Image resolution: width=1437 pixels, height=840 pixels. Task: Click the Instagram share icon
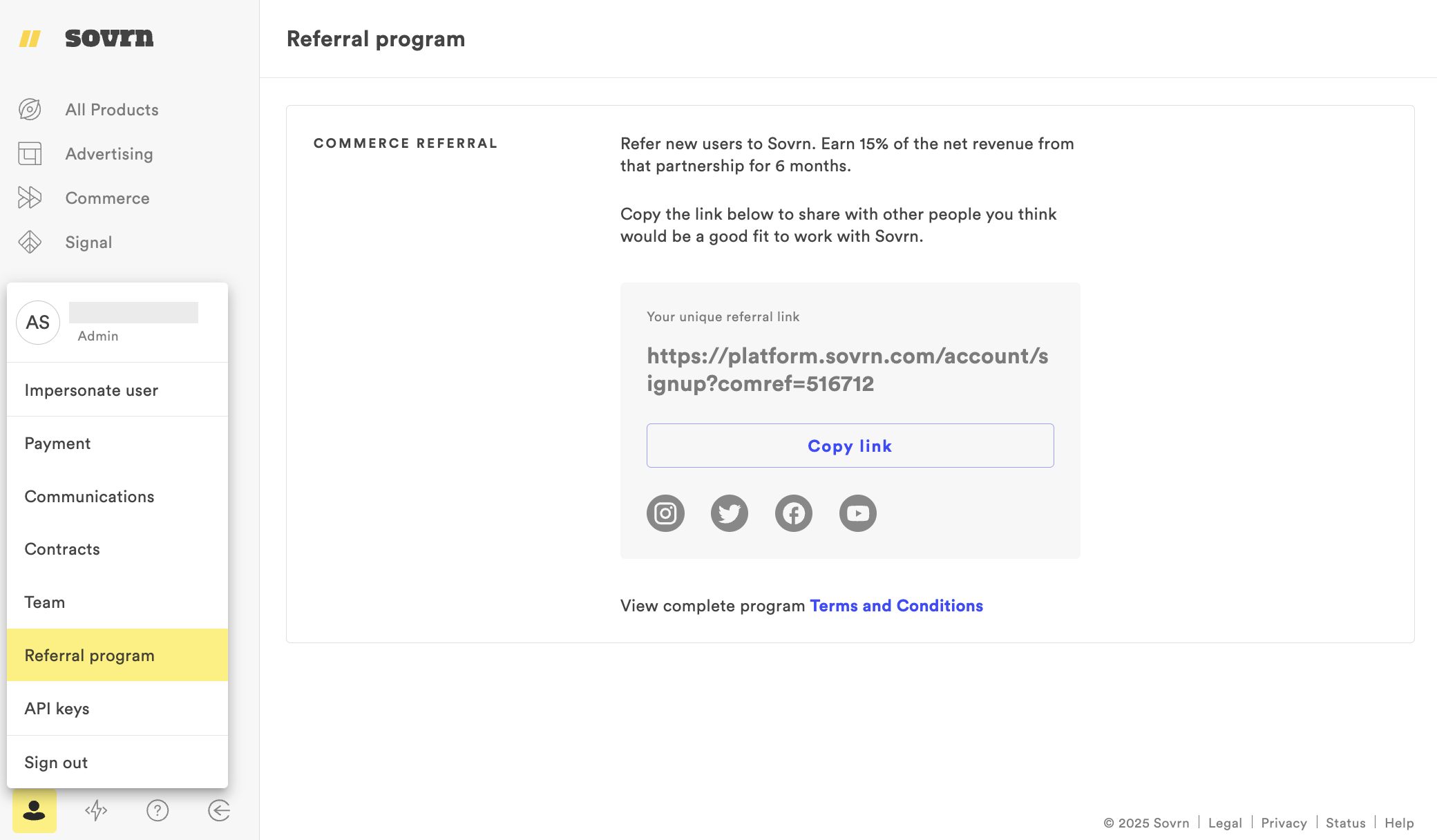click(x=665, y=513)
